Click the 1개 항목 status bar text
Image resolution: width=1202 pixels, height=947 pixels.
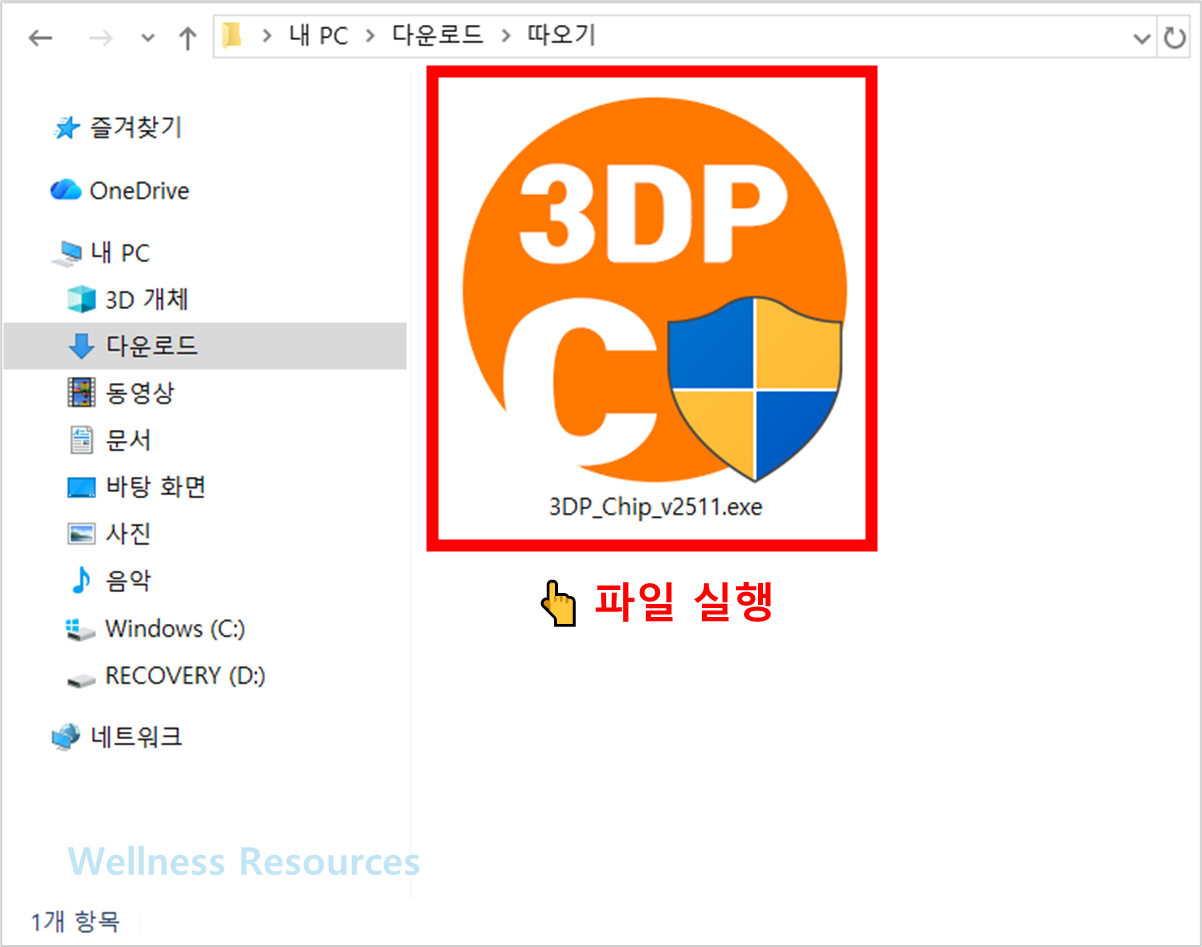[x=75, y=921]
